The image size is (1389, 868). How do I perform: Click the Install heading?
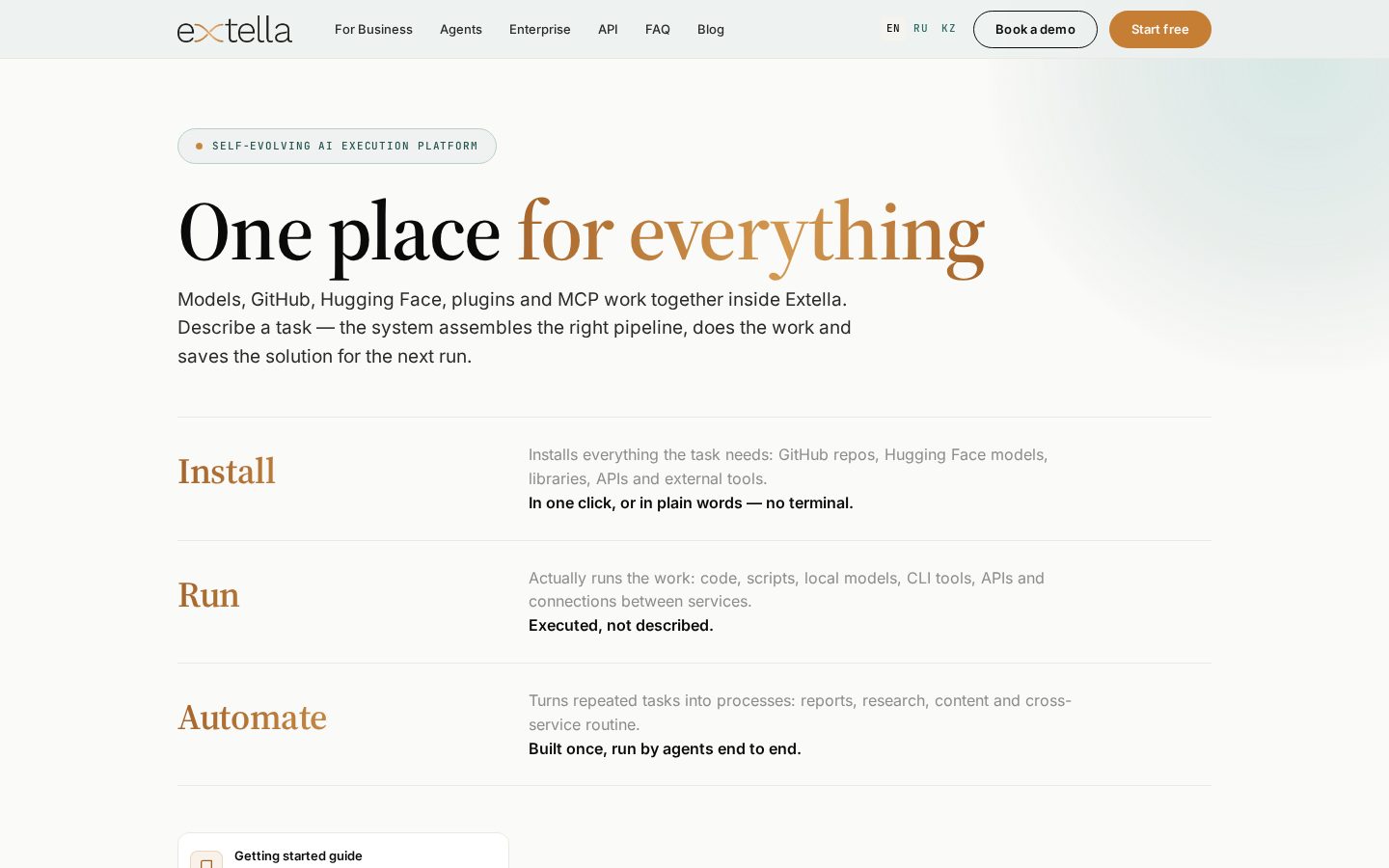(x=227, y=472)
